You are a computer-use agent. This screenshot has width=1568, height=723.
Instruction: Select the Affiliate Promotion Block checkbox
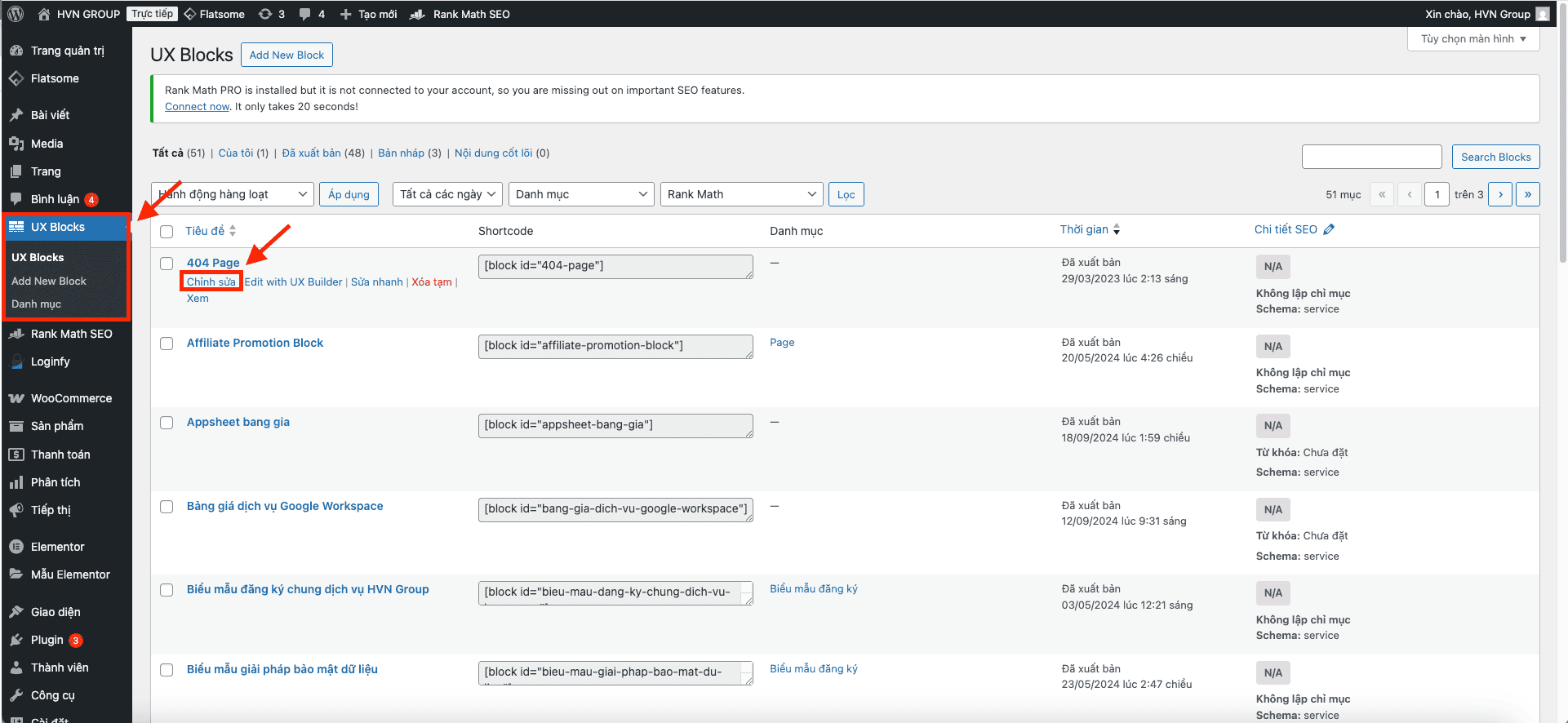point(167,344)
